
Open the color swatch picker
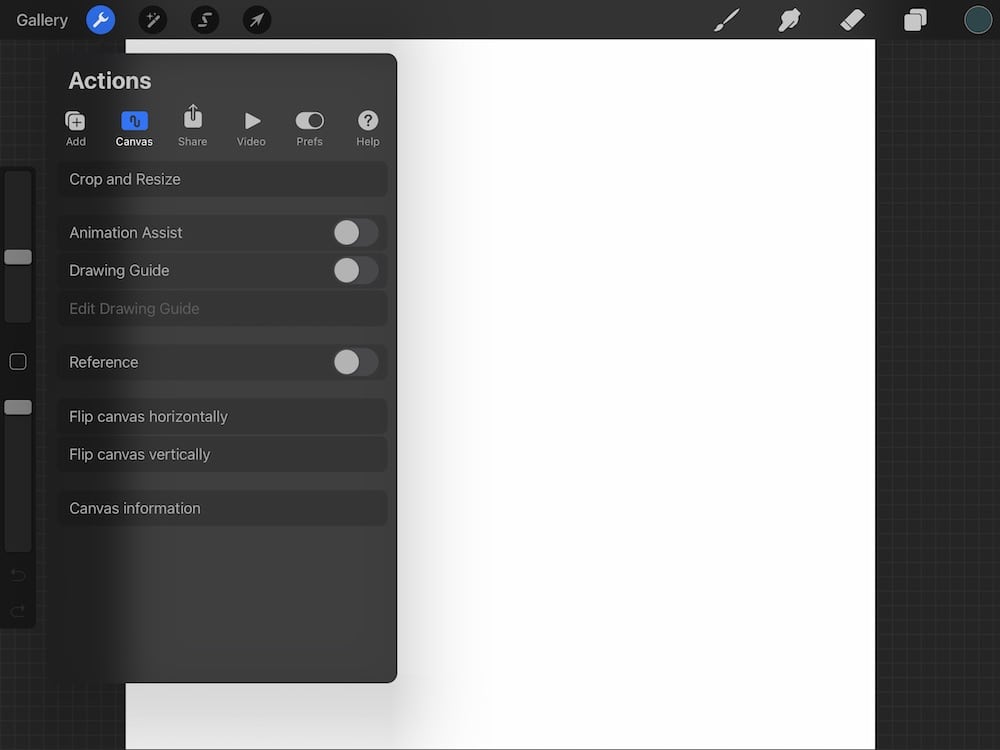point(978,19)
